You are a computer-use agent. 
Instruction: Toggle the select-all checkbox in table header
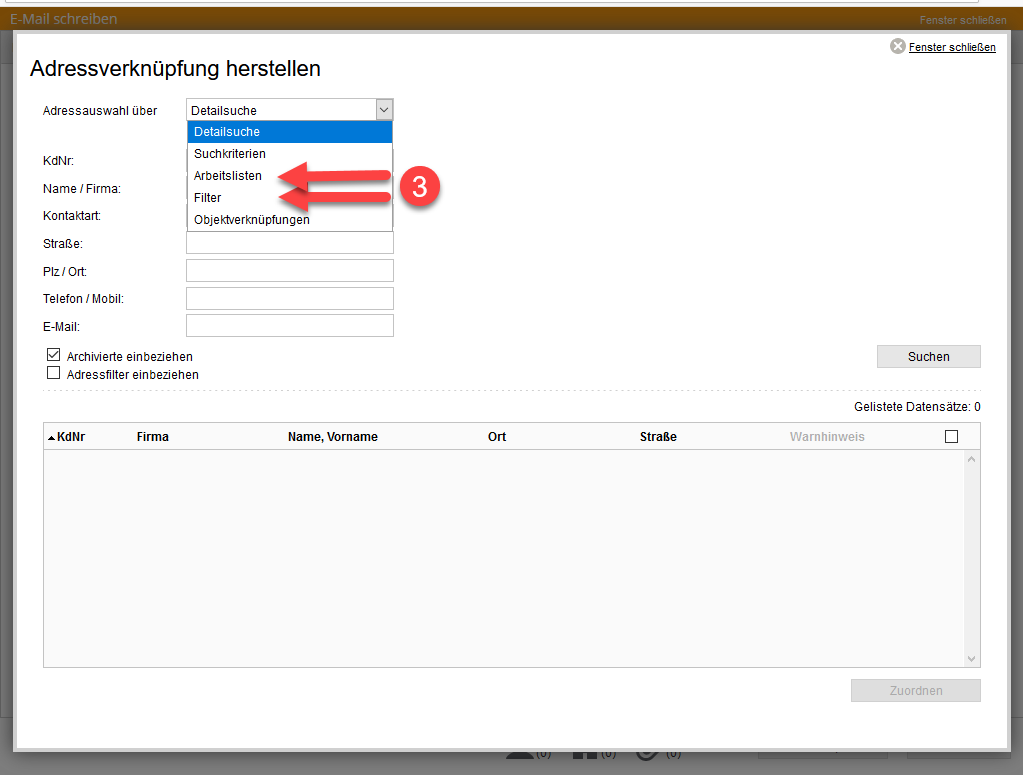click(x=951, y=436)
